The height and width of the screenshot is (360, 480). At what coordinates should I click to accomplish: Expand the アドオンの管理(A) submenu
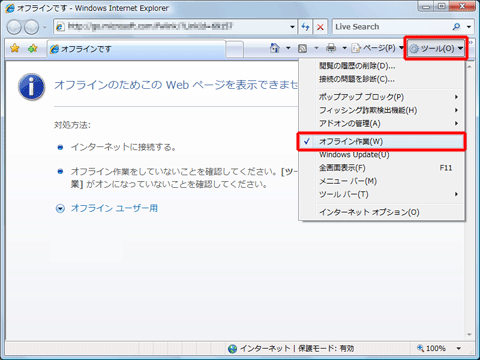pyautogui.click(x=382, y=124)
